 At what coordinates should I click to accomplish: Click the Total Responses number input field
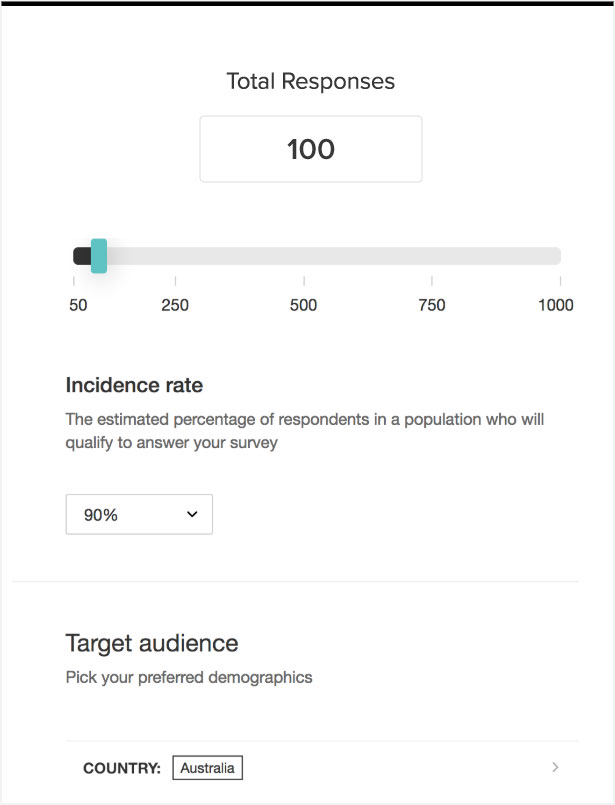point(310,149)
